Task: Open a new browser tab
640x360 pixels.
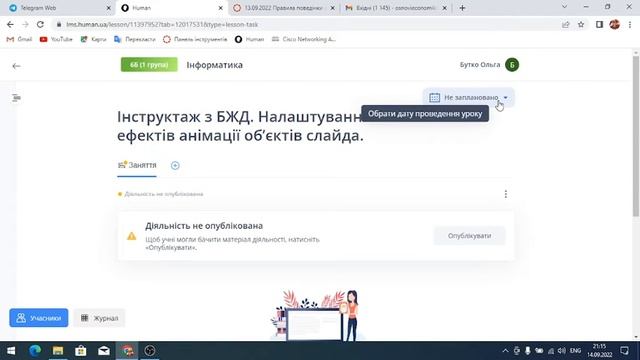Action: click(462, 8)
